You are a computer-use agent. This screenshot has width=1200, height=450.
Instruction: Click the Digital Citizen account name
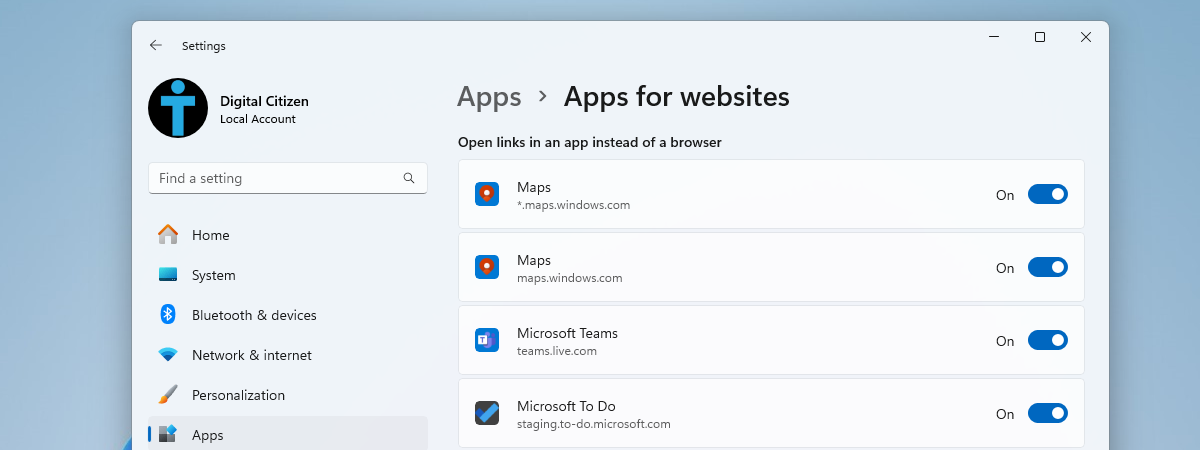click(x=264, y=101)
